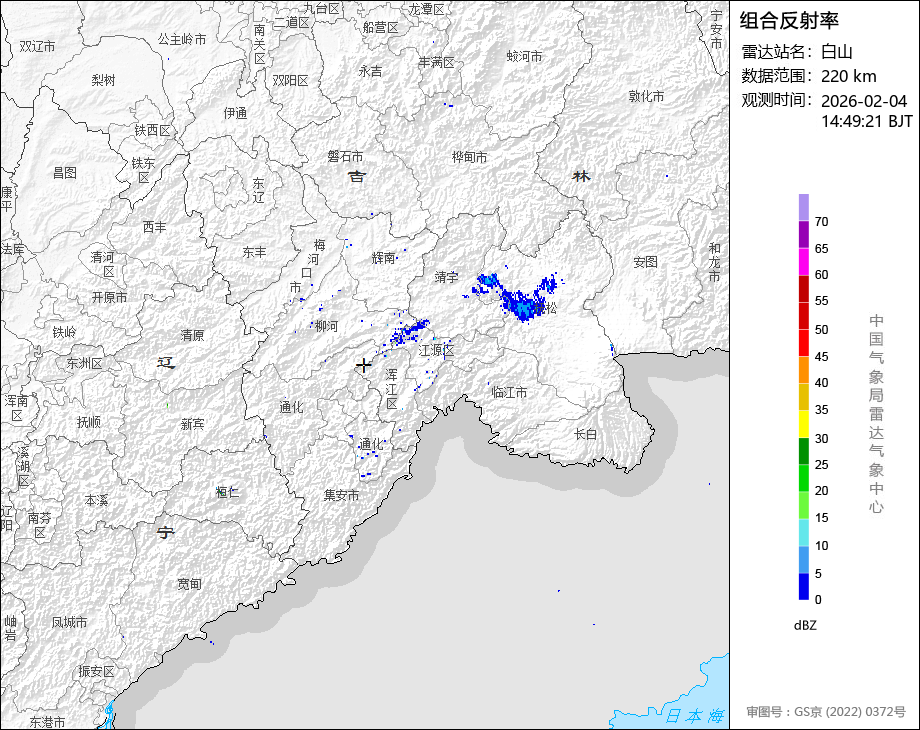Click the 宽甸 map label
920x730 pixels.
pyautogui.click(x=190, y=584)
